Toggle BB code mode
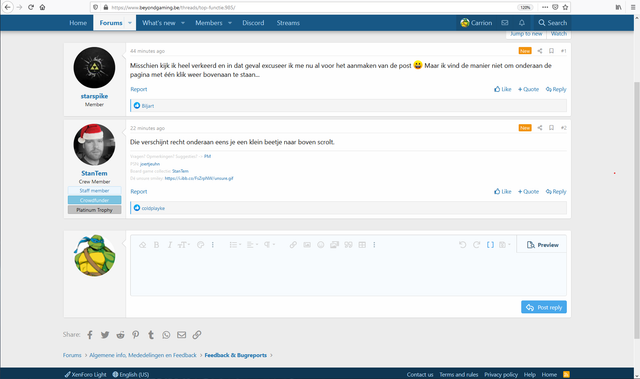 coord(490,245)
